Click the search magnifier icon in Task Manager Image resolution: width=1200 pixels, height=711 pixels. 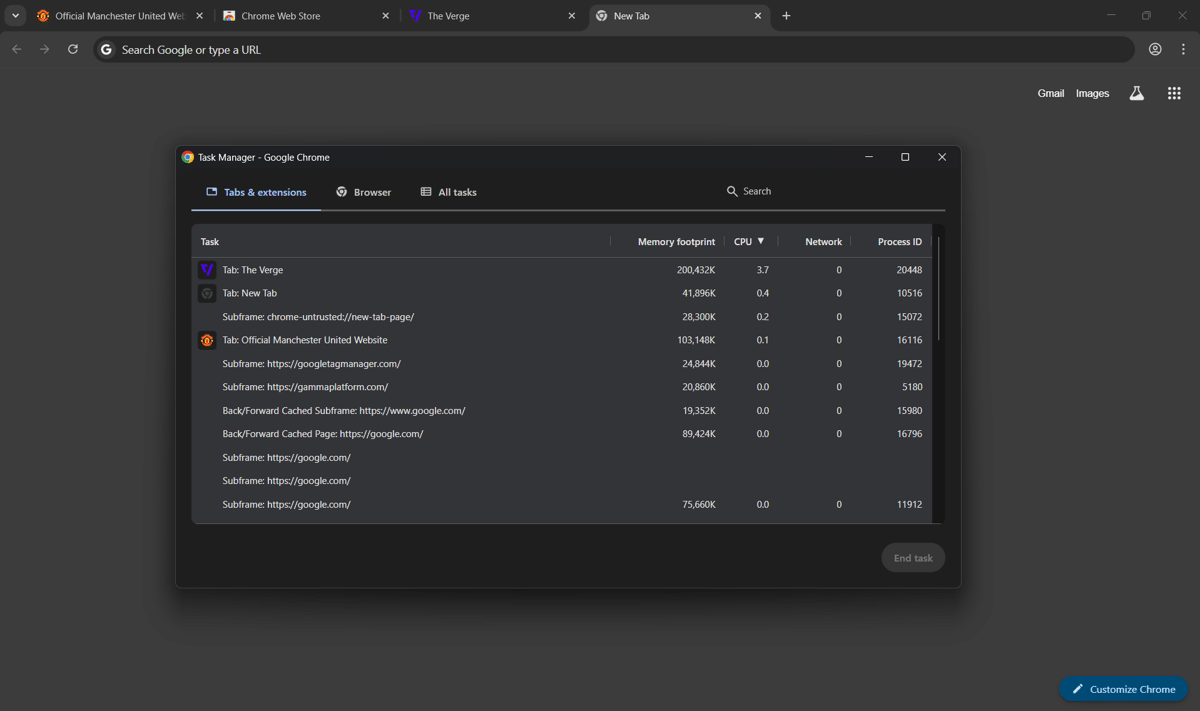[x=732, y=191]
